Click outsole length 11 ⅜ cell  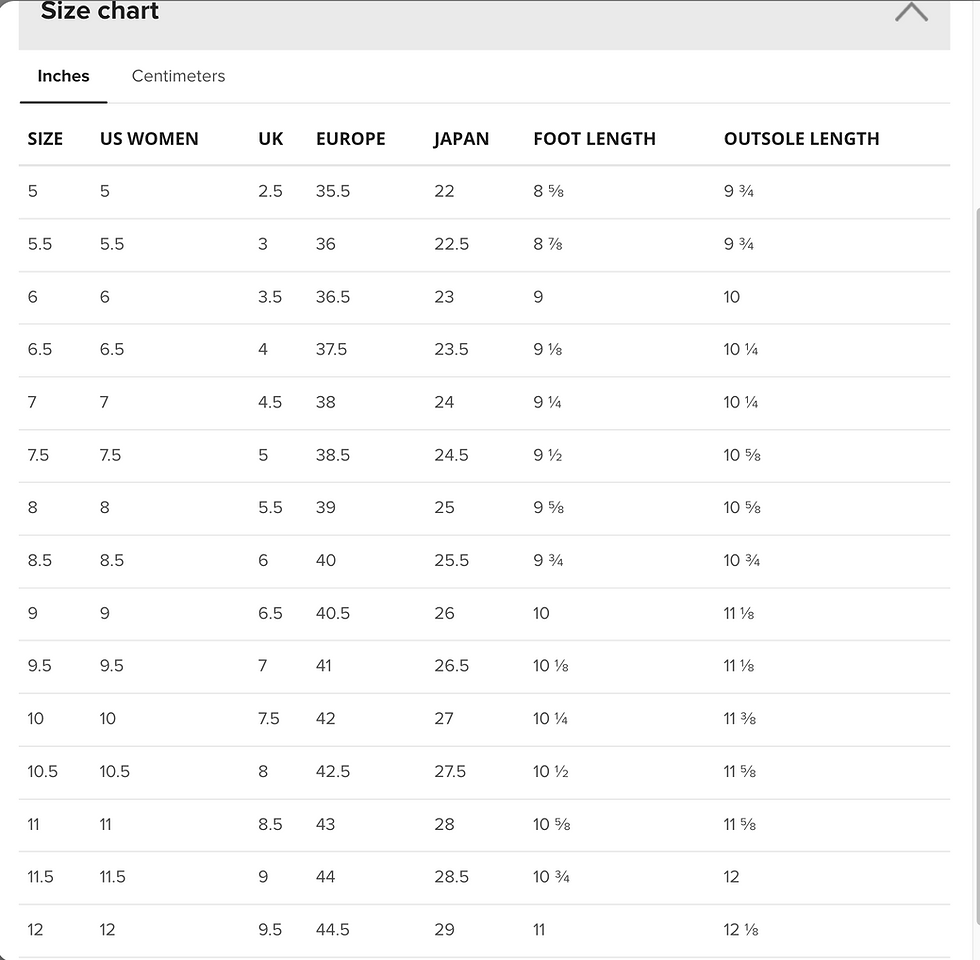click(739, 719)
